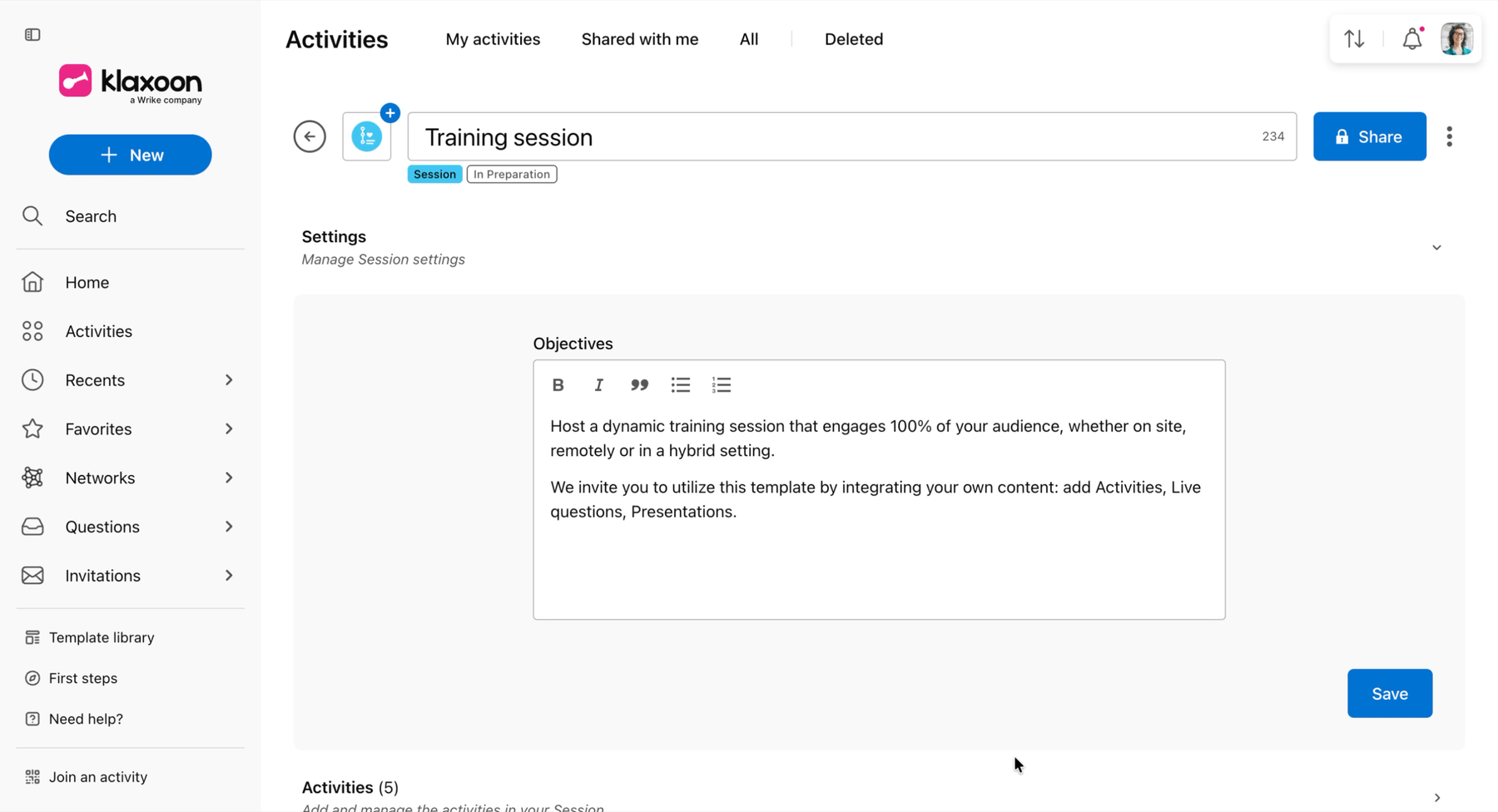Toggle bold formatting in Objectives editor
The width and height of the screenshot is (1498, 812).
[x=558, y=385]
